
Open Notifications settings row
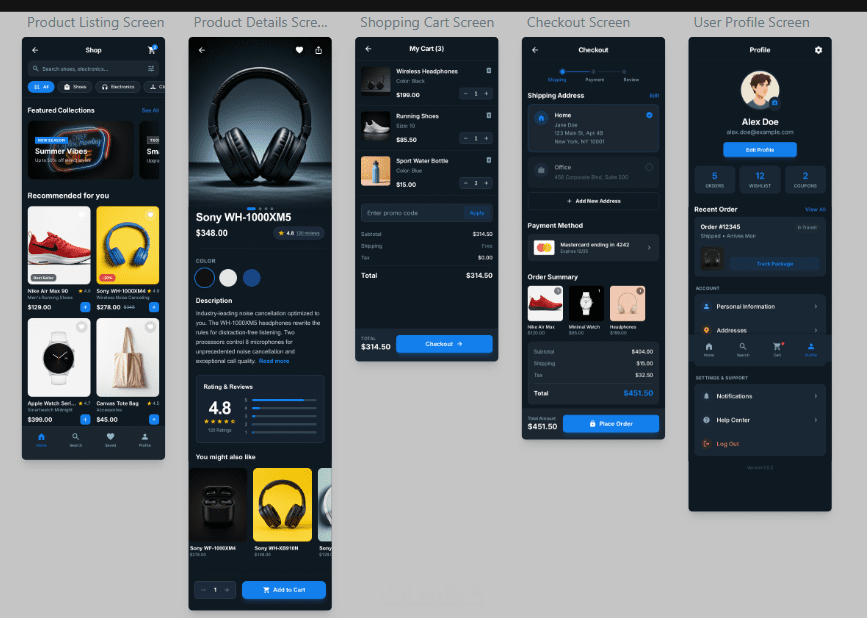760,396
